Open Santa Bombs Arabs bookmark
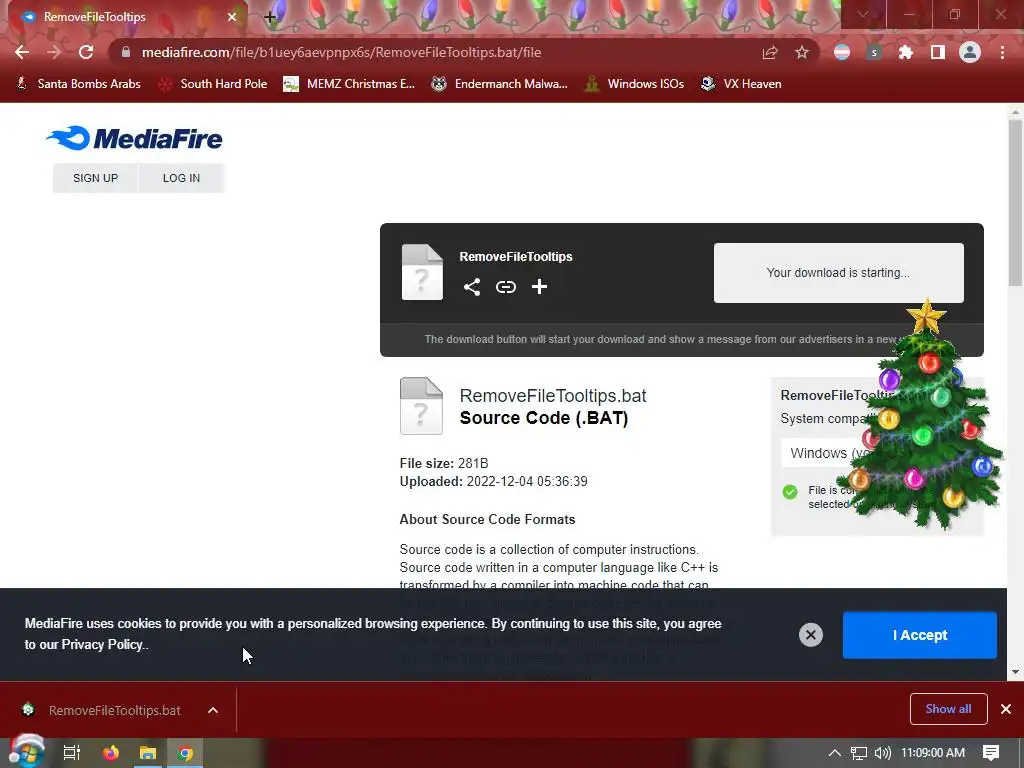The width and height of the screenshot is (1024, 768). pyautogui.click(x=78, y=84)
